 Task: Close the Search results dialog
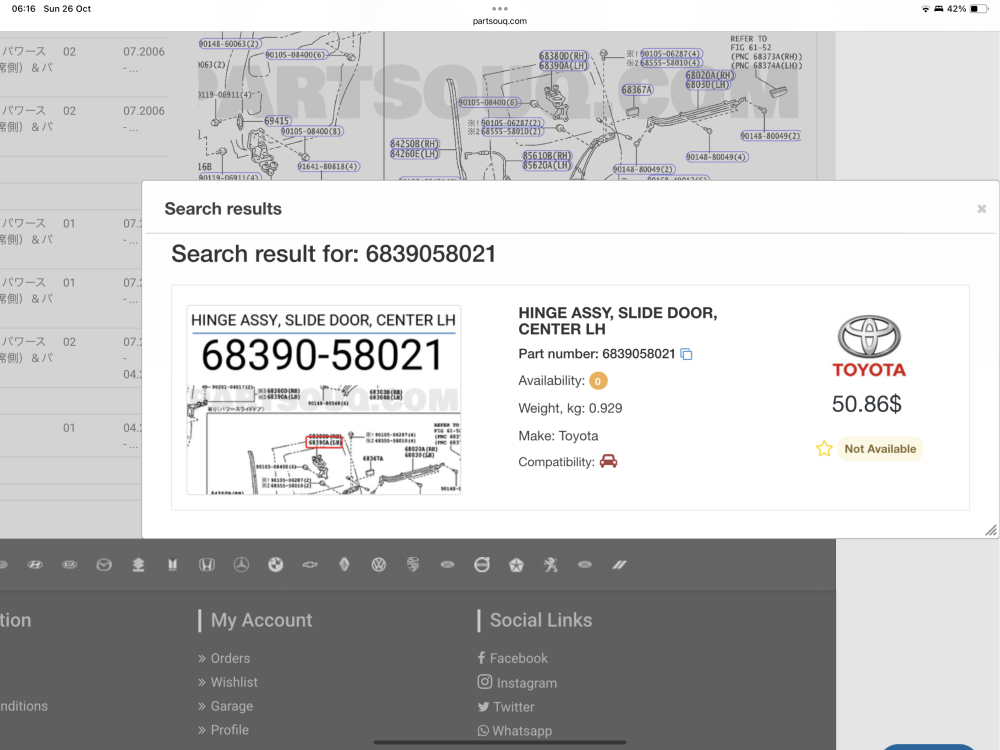coord(982,209)
